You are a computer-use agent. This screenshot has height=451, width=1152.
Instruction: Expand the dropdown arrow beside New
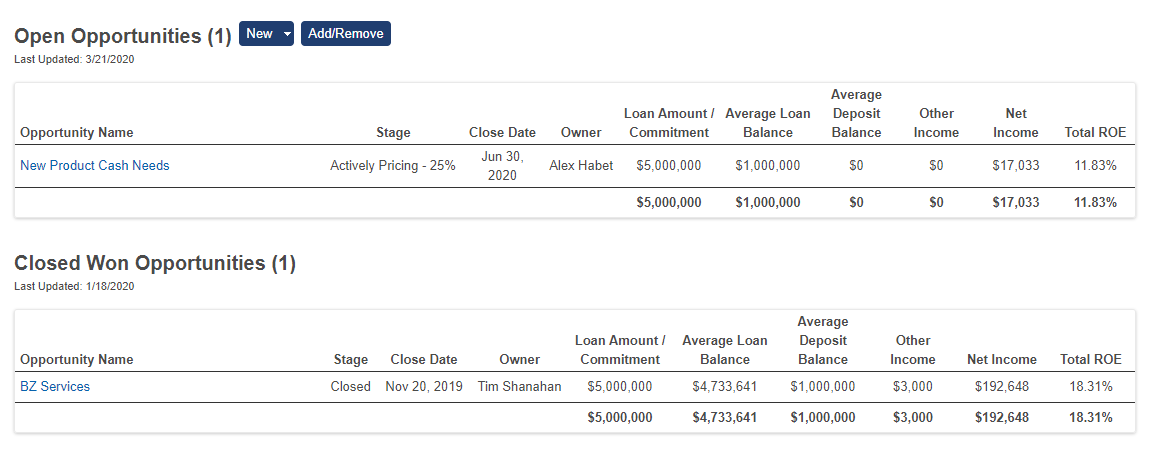[x=287, y=34]
